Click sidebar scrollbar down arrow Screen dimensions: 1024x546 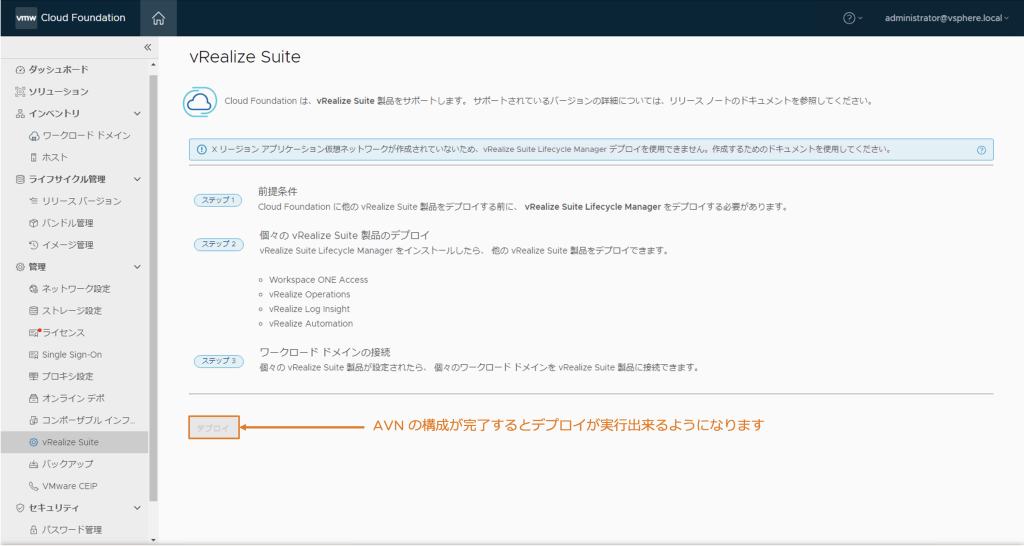pos(153,539)
